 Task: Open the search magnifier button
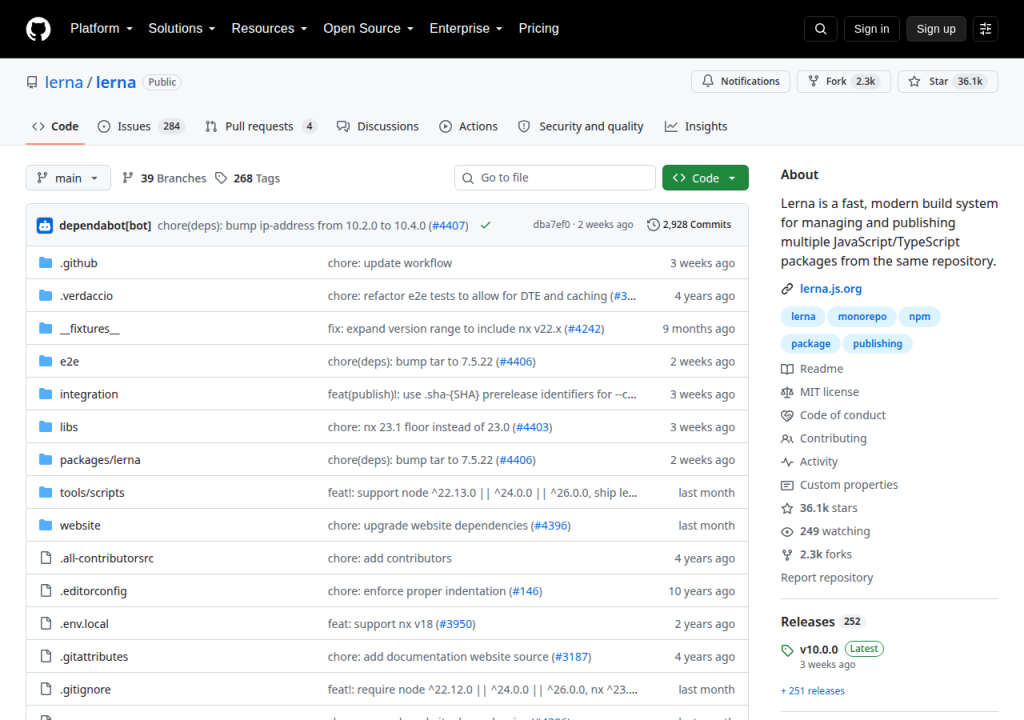pyautogui.click(x=820, y=29)
